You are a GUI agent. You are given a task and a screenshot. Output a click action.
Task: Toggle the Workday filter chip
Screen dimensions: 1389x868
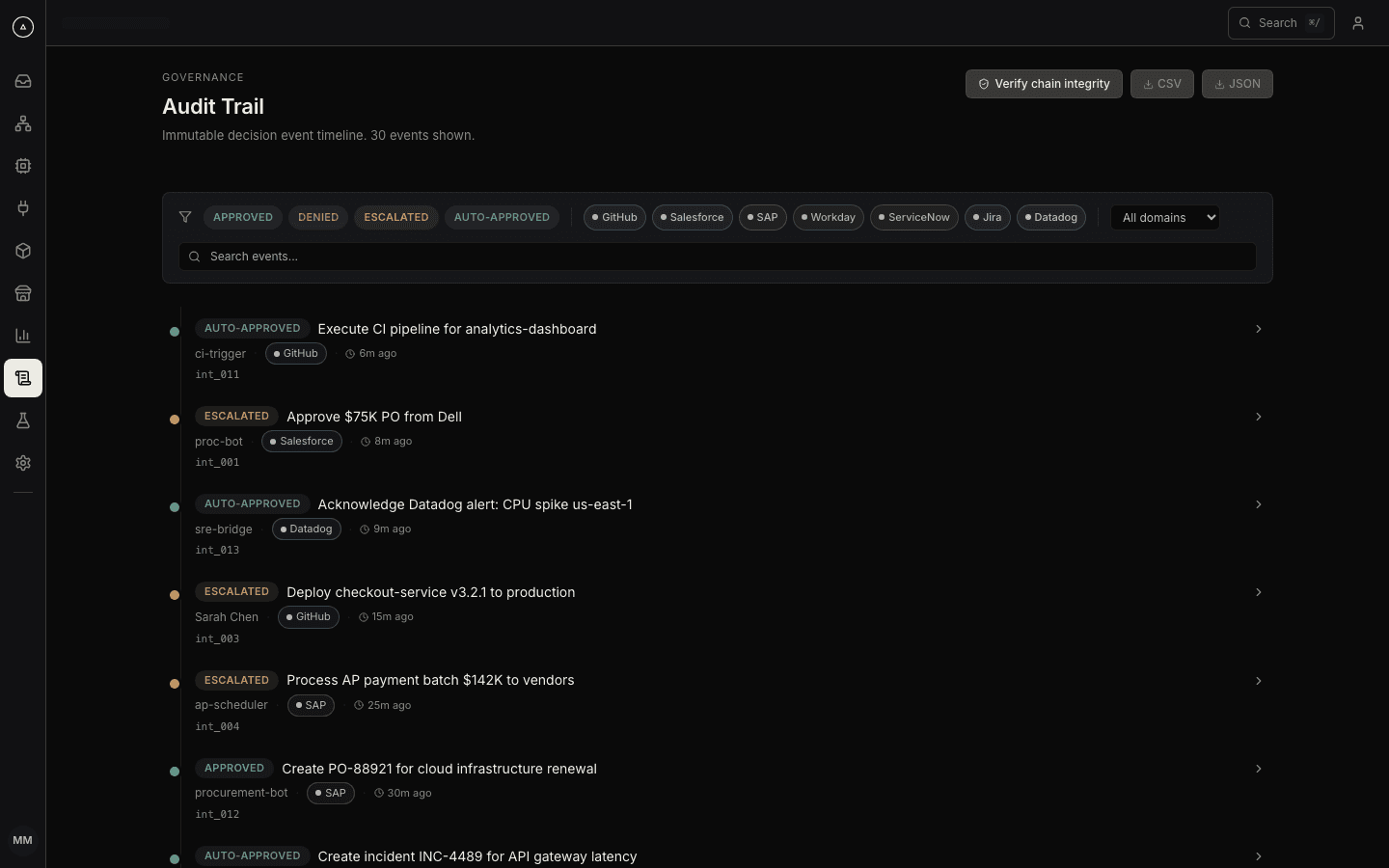pyautogui.click(x=829, y=217)
